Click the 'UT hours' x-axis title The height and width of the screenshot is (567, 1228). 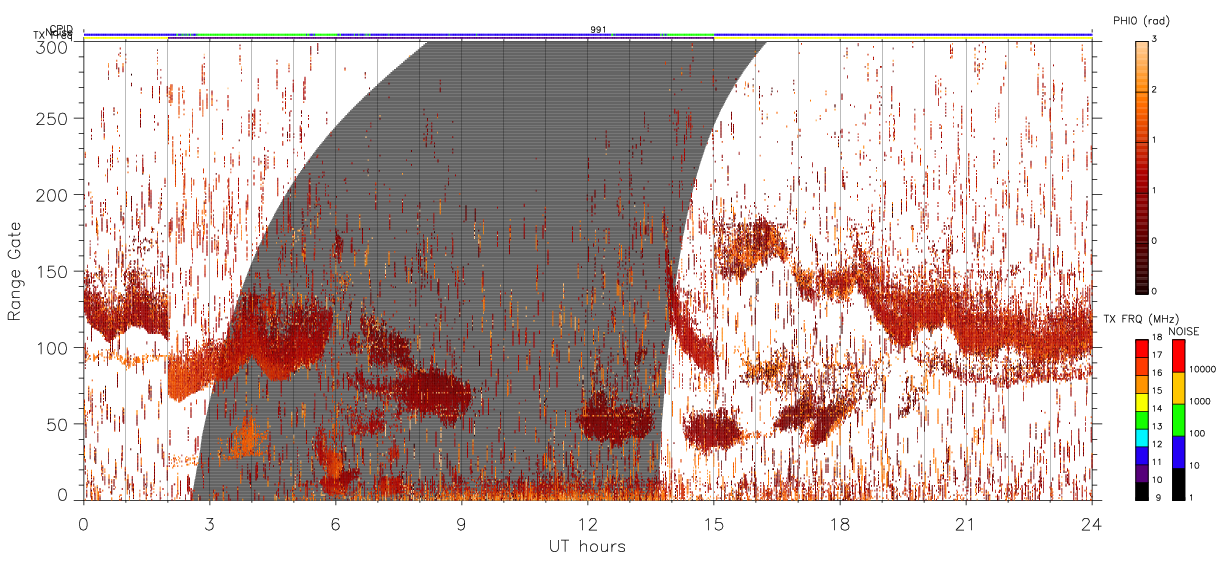pyautogui.click(x=587, y=546)
